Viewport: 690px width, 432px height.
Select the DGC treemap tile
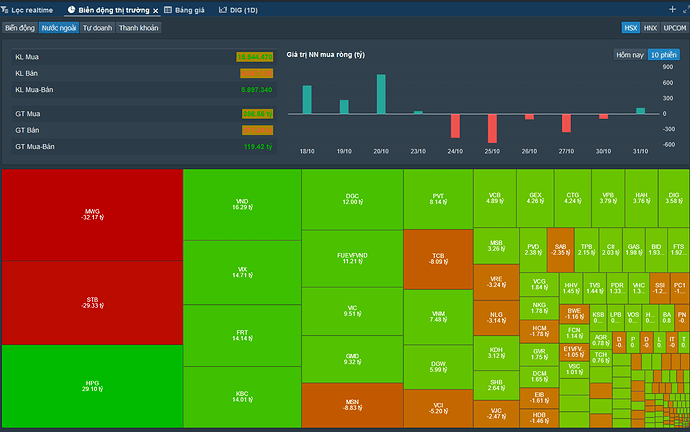pos(352,199)
